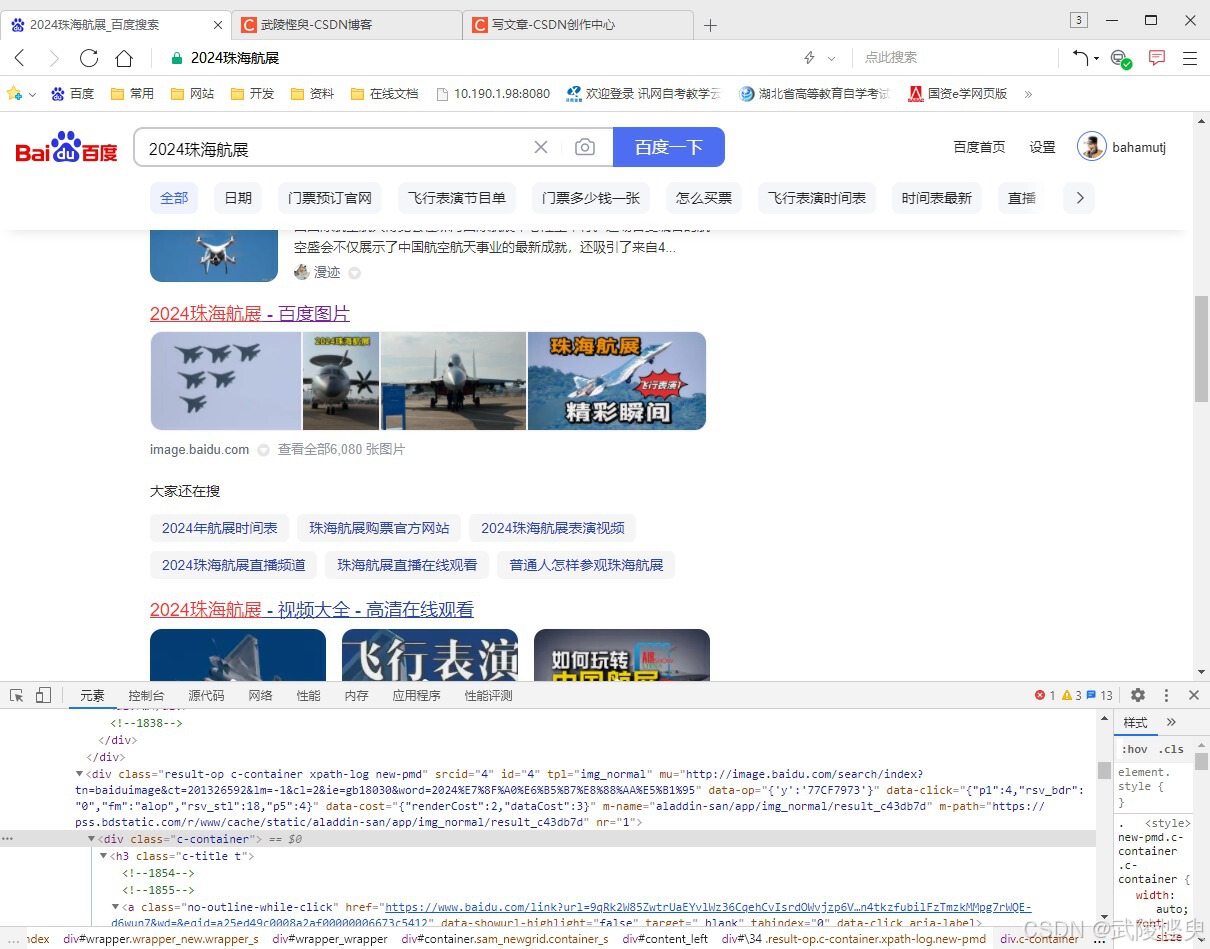Open the 开发 bookmarks folder
This screenshot has width=1210, height=949.
coord(252,93)
